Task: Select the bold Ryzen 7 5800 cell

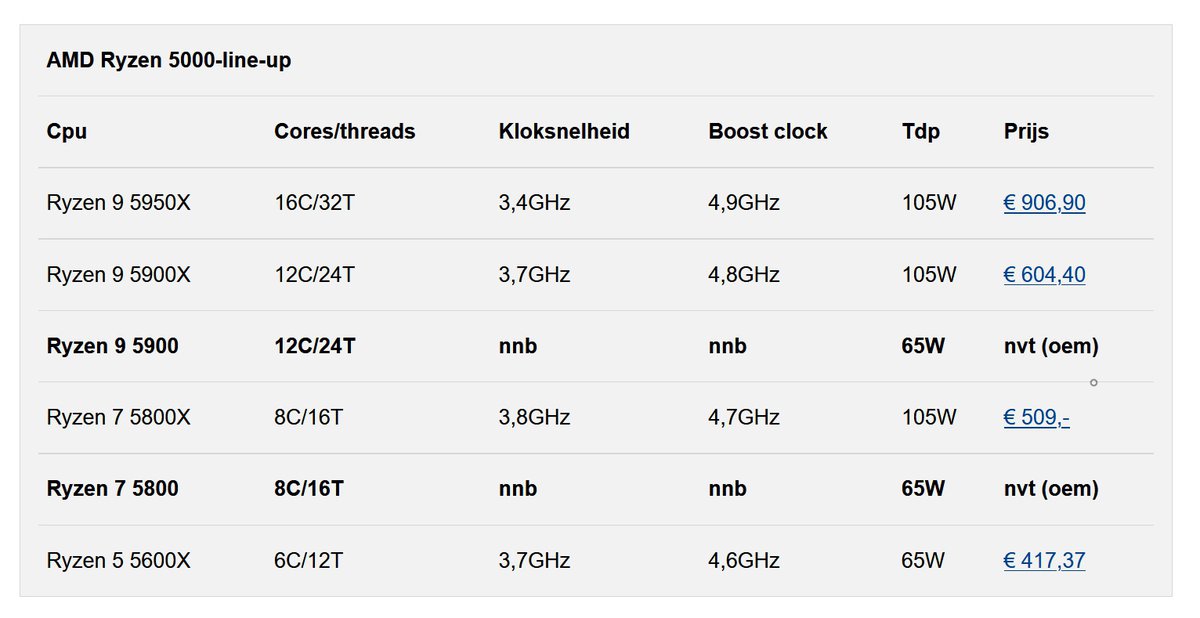Action: 112,489
